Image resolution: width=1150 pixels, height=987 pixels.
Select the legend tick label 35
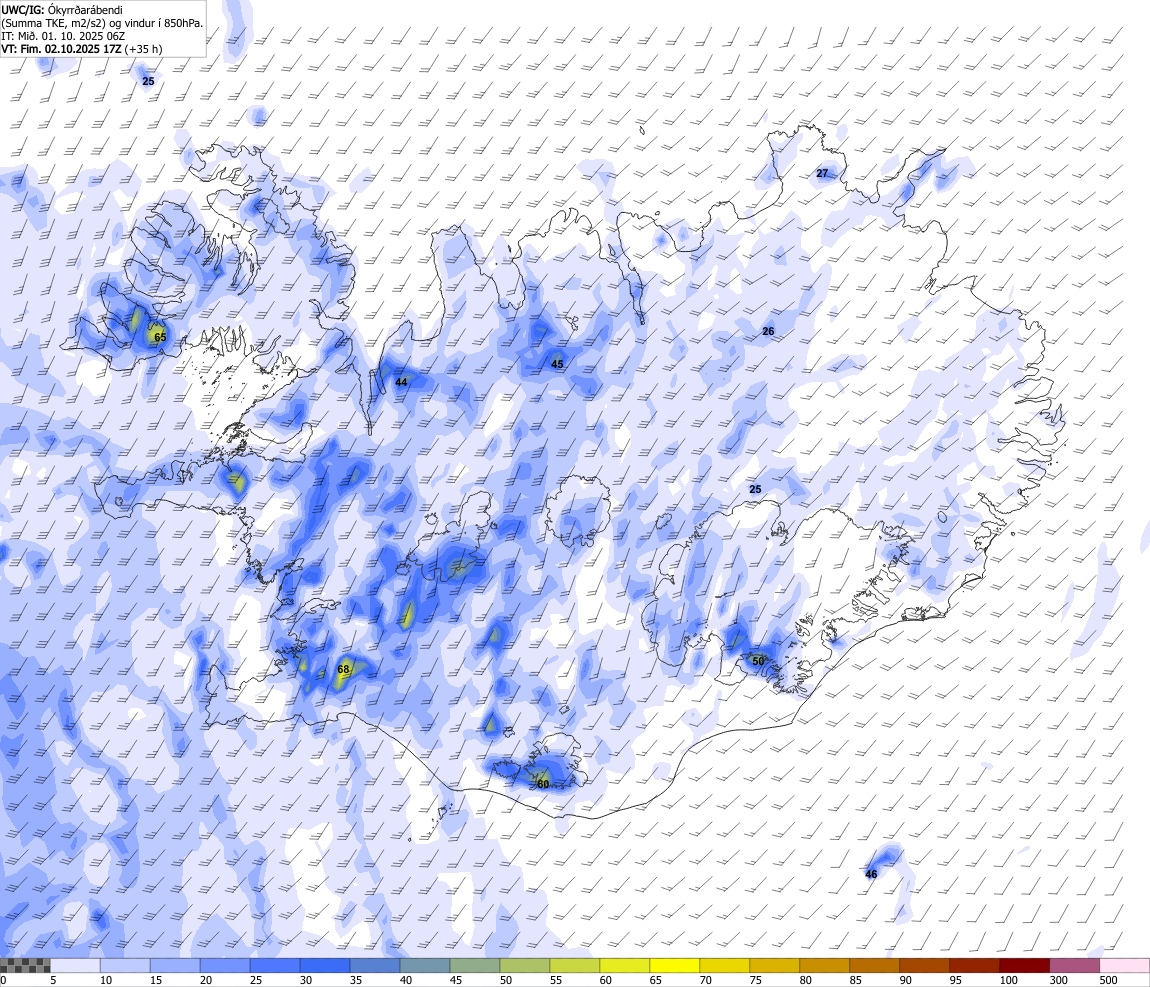pos(356,980)
